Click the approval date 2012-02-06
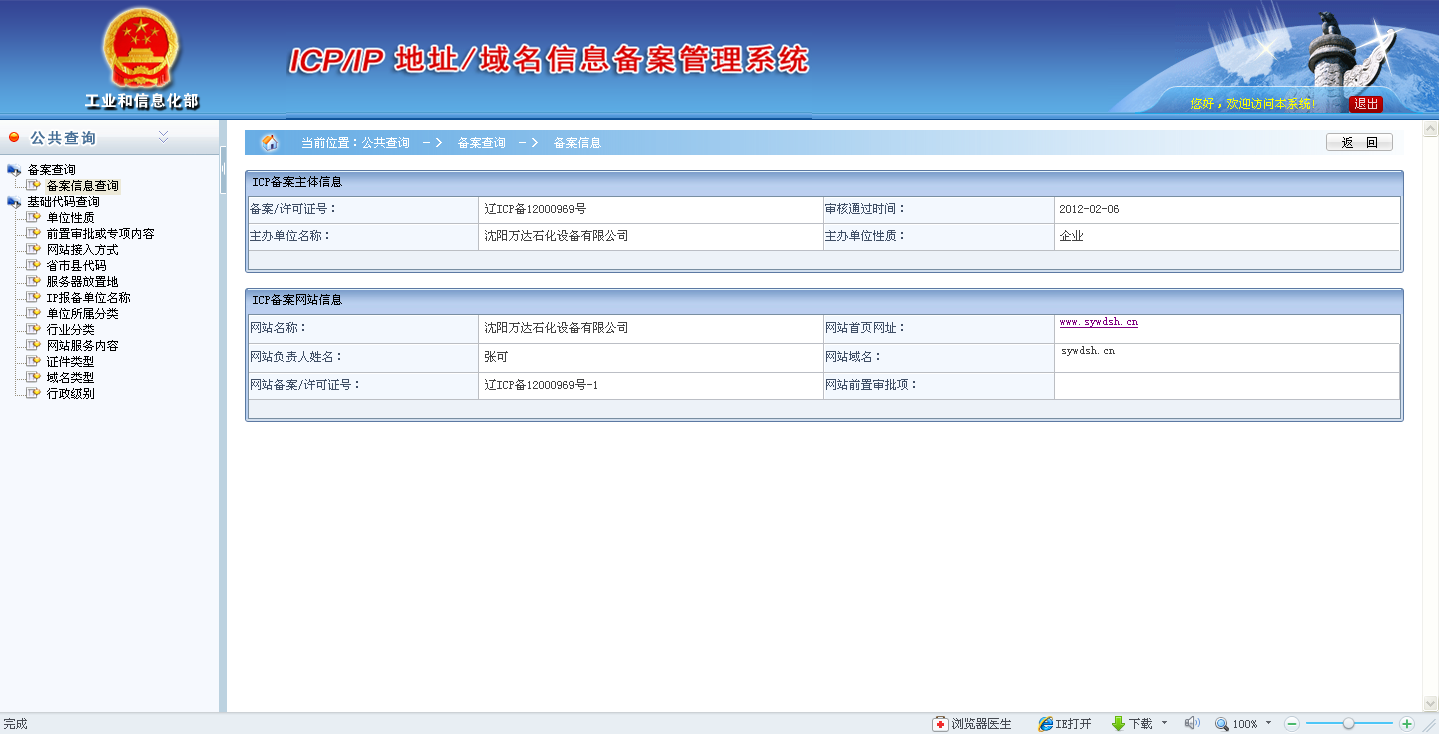 click(1089, 209)
